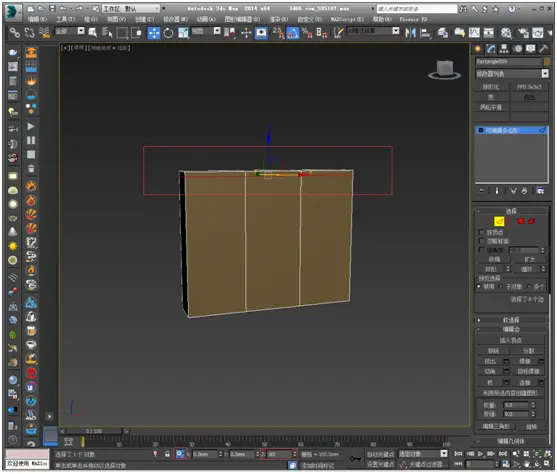This screenshot has height=474, width=557.
Task: Select the SubObj preview selection radio
Action: 501,286
